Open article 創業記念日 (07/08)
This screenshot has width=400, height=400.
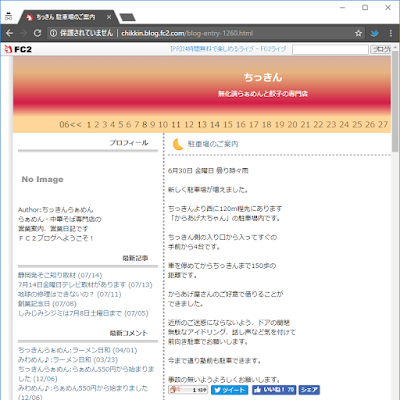click(47, 304)
